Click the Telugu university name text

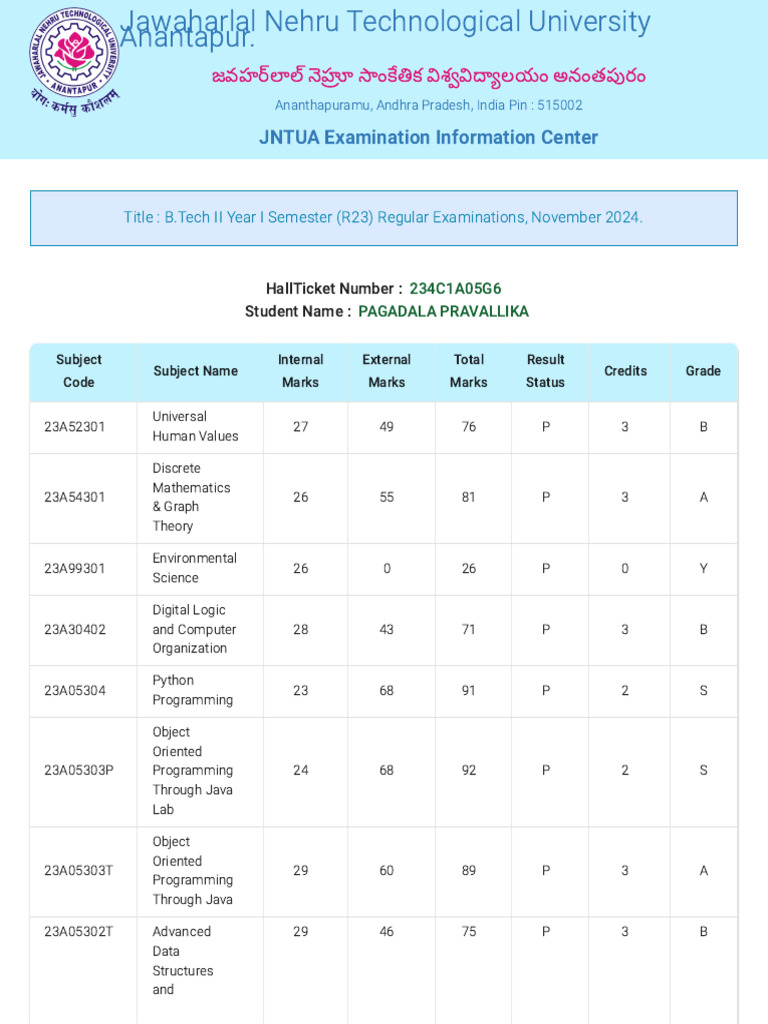428,76
